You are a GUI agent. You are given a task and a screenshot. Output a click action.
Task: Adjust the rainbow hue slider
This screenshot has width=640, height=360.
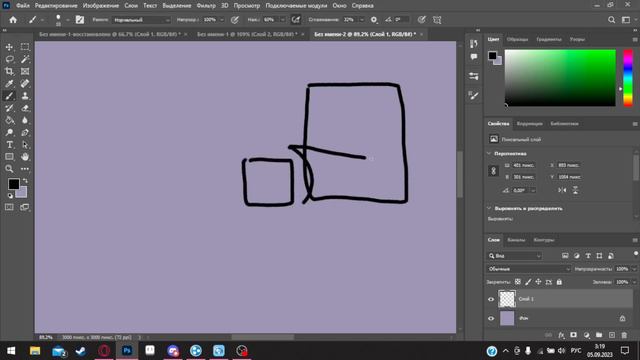(628, 78)
